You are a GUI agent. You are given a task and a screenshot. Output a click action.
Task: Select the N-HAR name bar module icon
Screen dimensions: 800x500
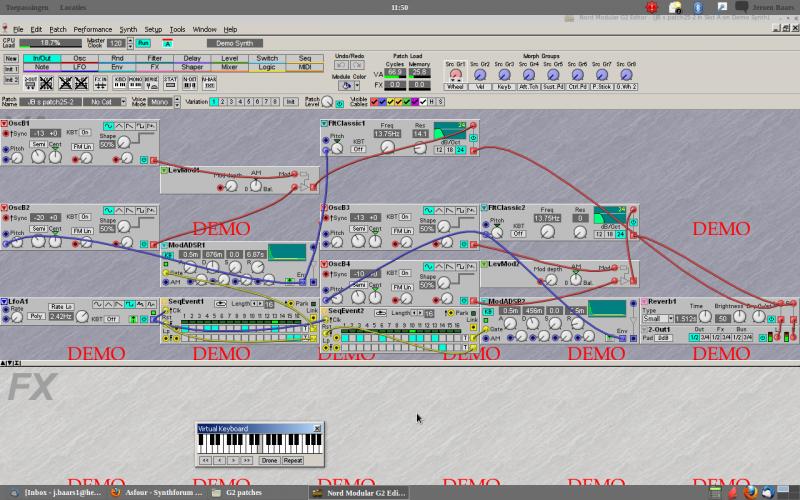209,83
